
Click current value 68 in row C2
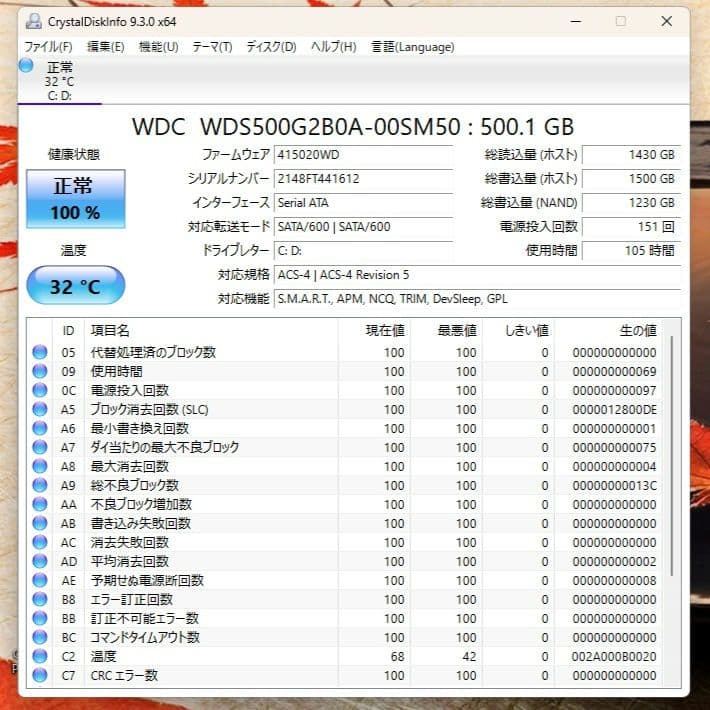tap(397, 657)
